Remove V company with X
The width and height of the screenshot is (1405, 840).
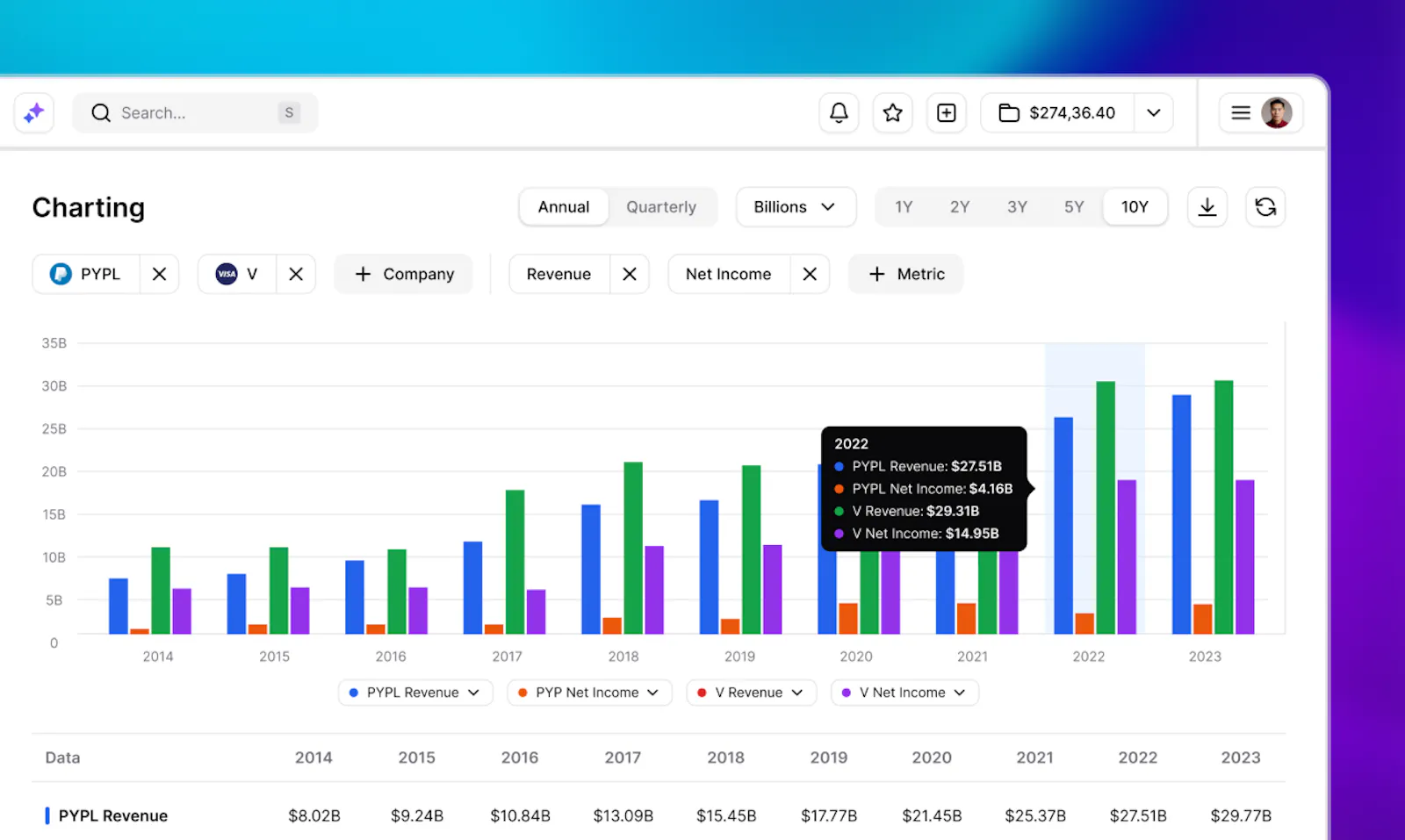coord(296,274)
